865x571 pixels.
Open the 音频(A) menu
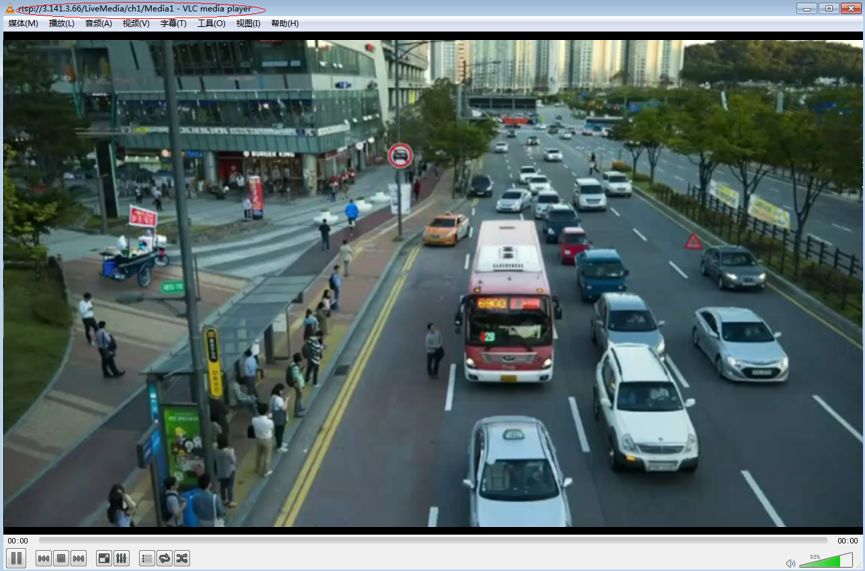pyautogui.click(x=99, y=23)
